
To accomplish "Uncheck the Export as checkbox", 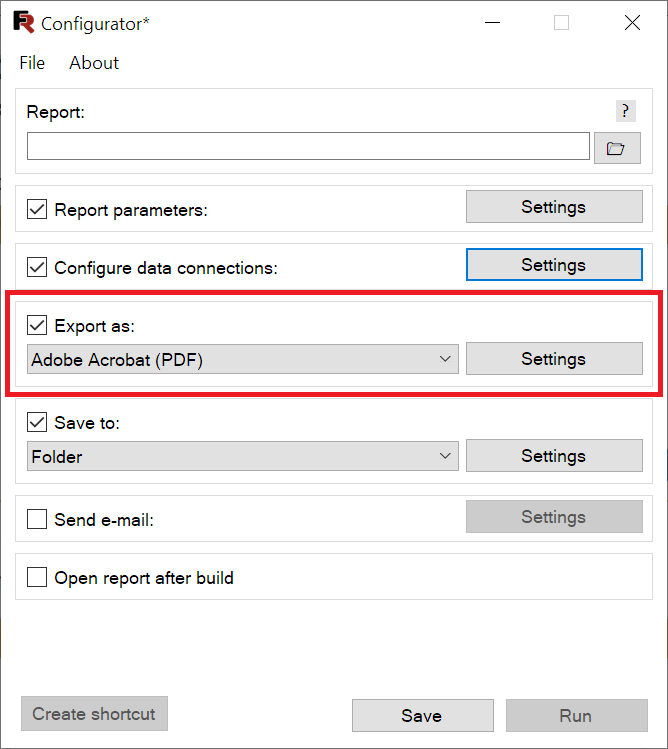I will pos(37,325).
